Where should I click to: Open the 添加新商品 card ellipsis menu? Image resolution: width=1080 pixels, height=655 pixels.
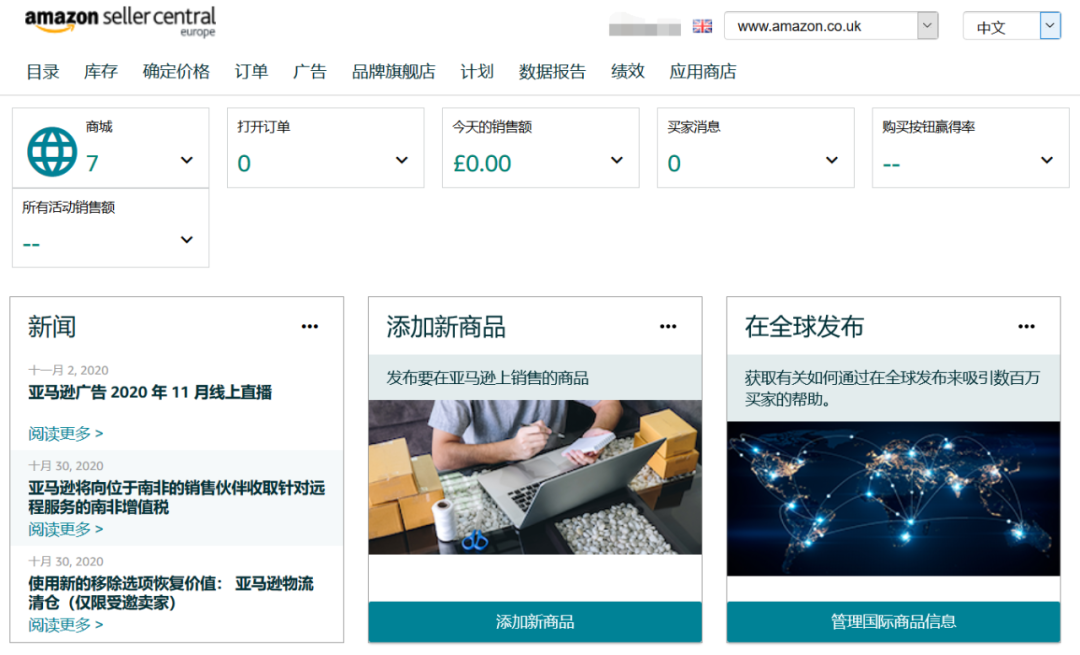pyautogui.click(x=668, y=325)
